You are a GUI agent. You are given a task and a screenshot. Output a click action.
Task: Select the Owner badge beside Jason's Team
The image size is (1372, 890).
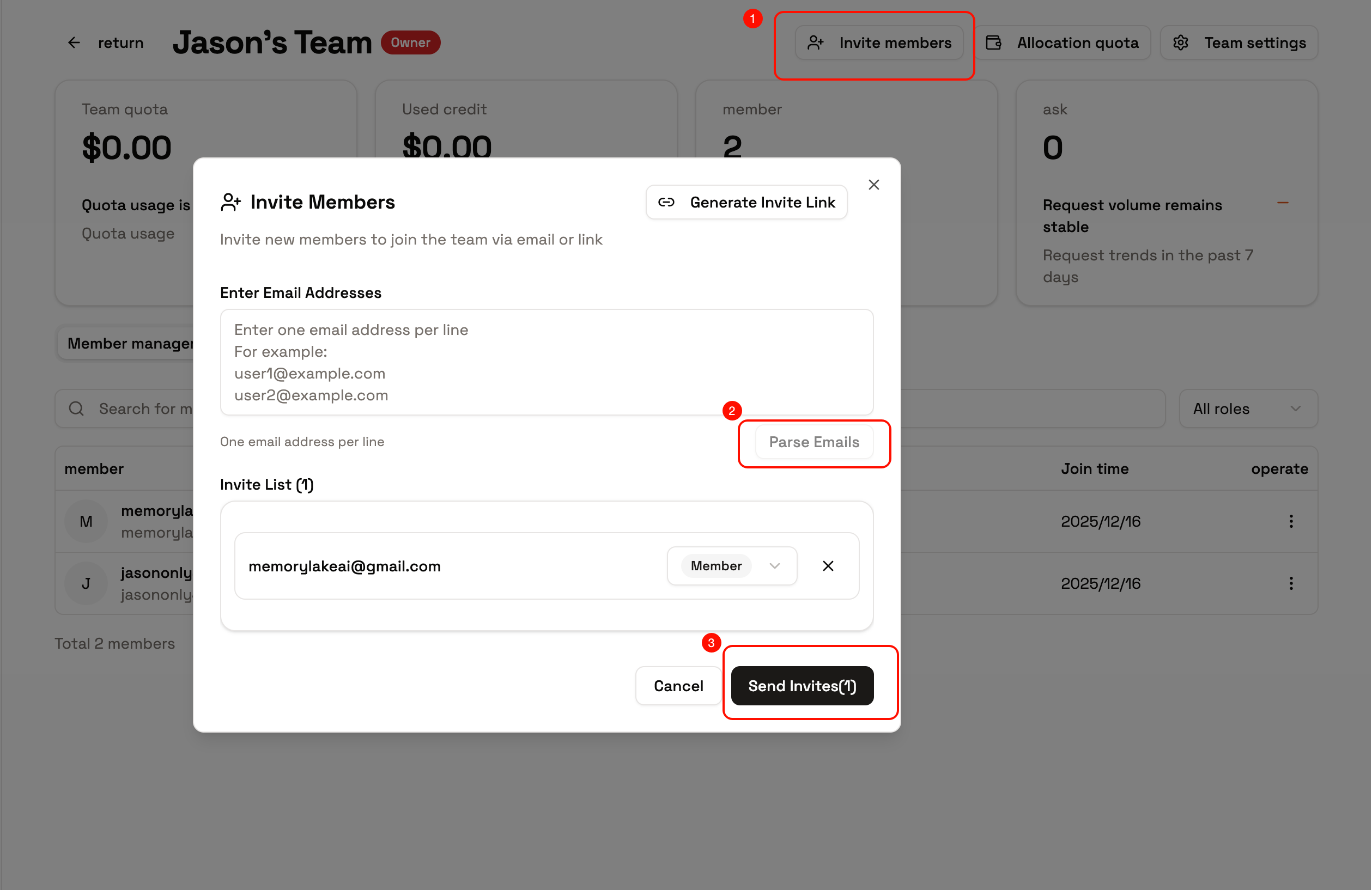click(410, 42)
